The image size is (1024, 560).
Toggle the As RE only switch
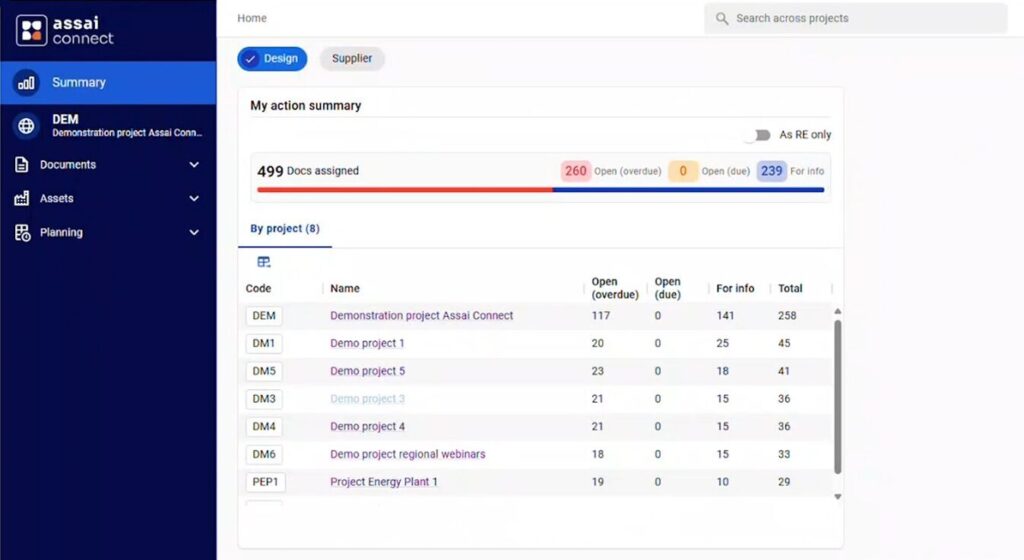point(762,135)
